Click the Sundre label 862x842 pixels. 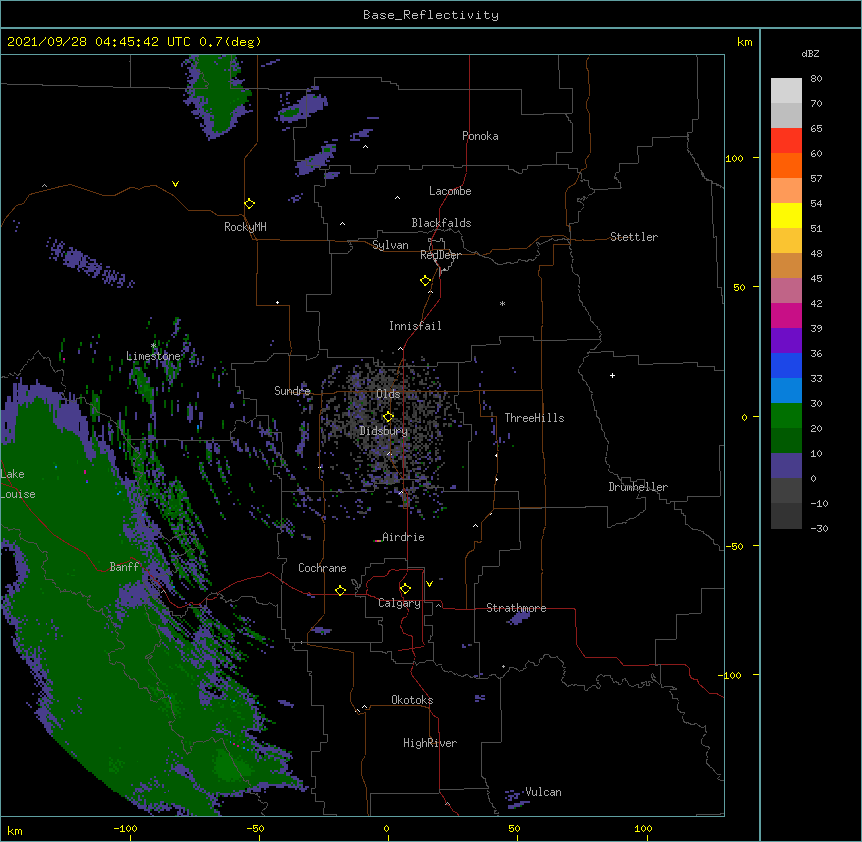tap(292, 391)
